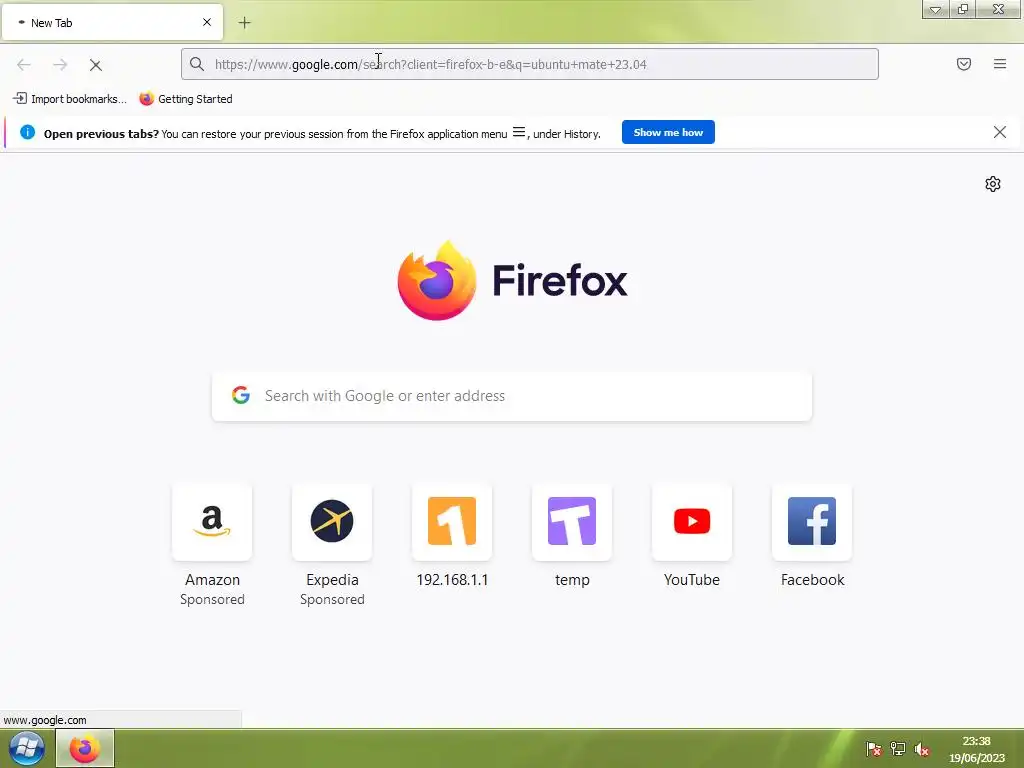Open a new tab with the plus button
Screen dimensions: 1024x768
(x=244, y=23)
